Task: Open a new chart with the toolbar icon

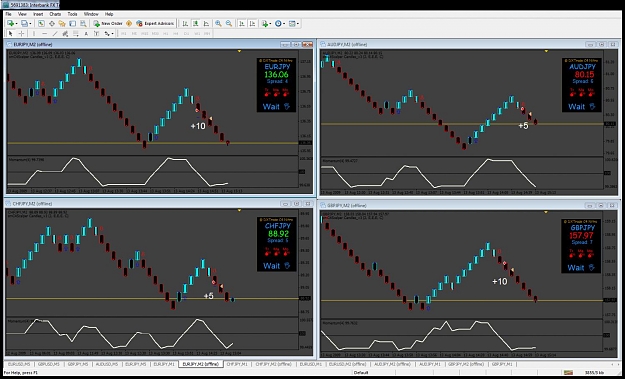Action: (10, 24)
